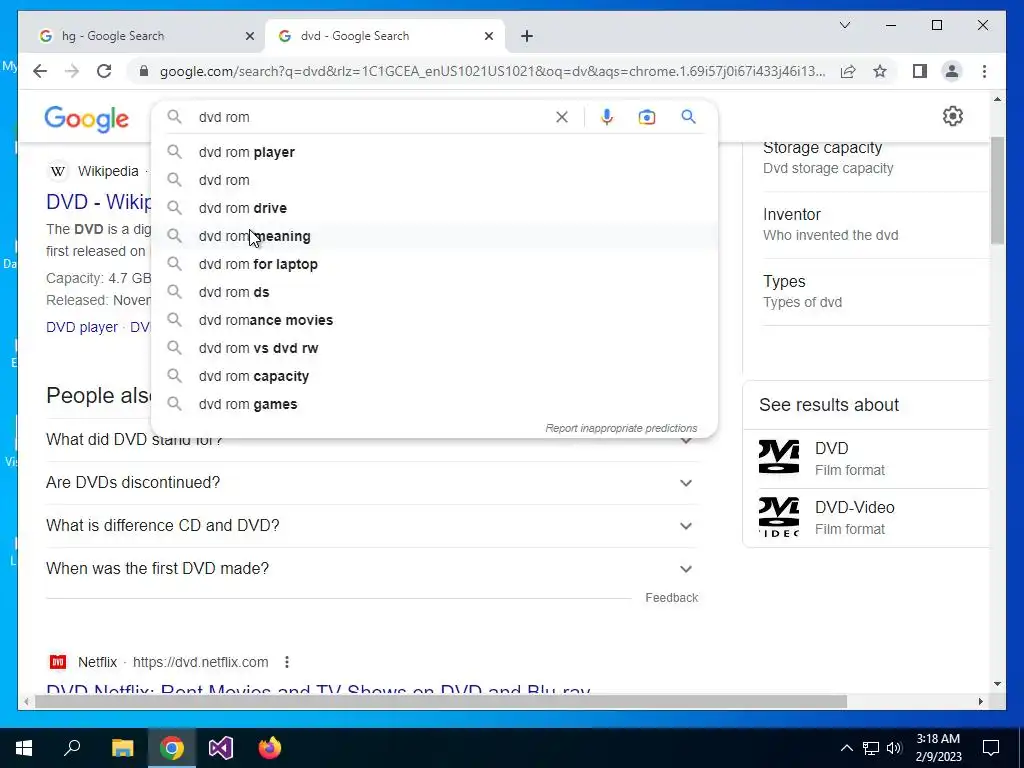
Task: Reload the current page
Action: [104, 71]
